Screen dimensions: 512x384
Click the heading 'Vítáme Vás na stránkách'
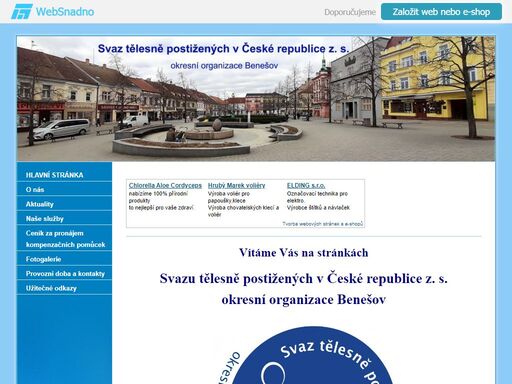click(x=304, y=253)
